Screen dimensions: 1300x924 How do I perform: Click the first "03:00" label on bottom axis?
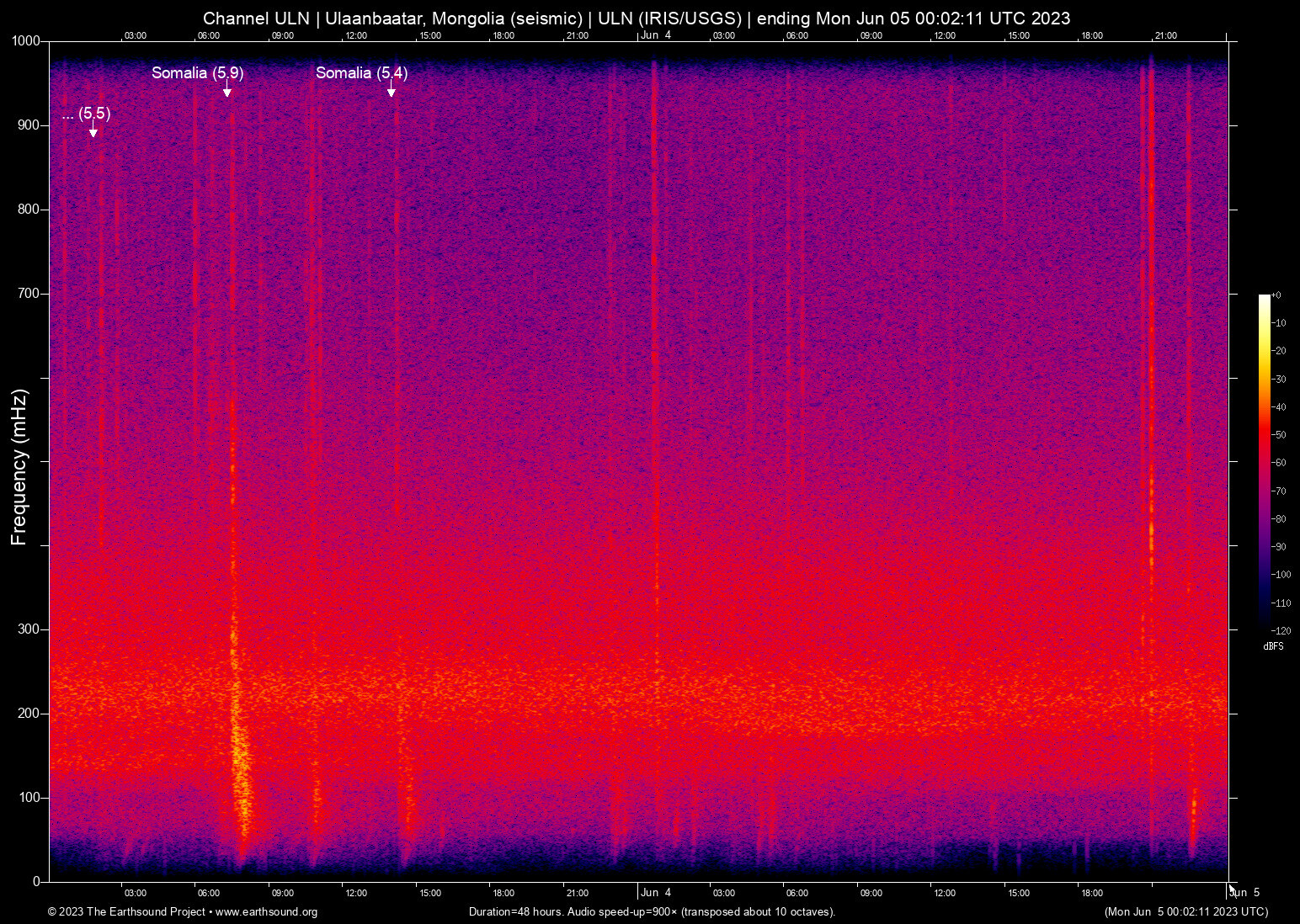135,893
